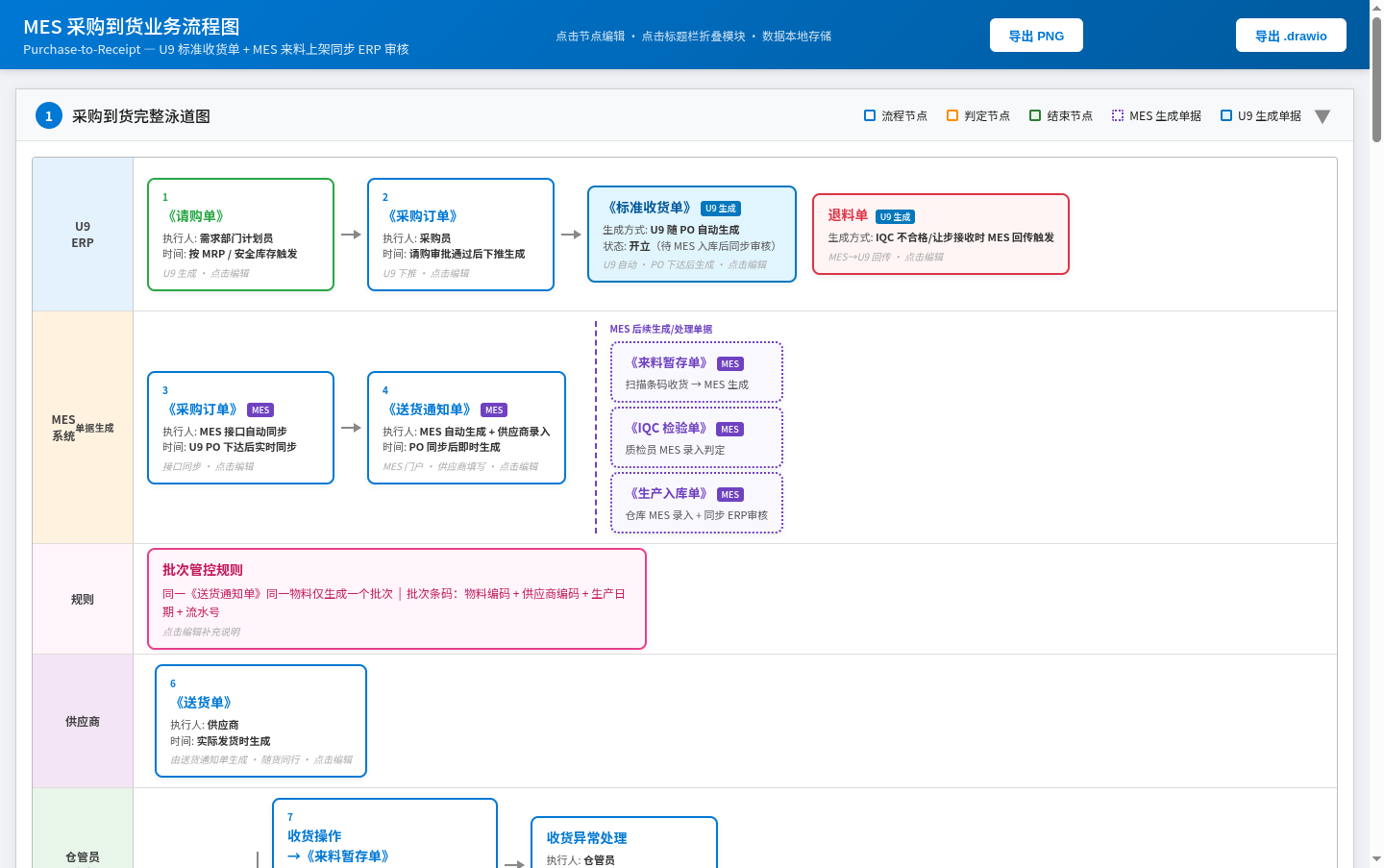The width and height of the screenshot is (1384, 868).
Task: Open the 收货操作 node 7
Action: [384, 833]
